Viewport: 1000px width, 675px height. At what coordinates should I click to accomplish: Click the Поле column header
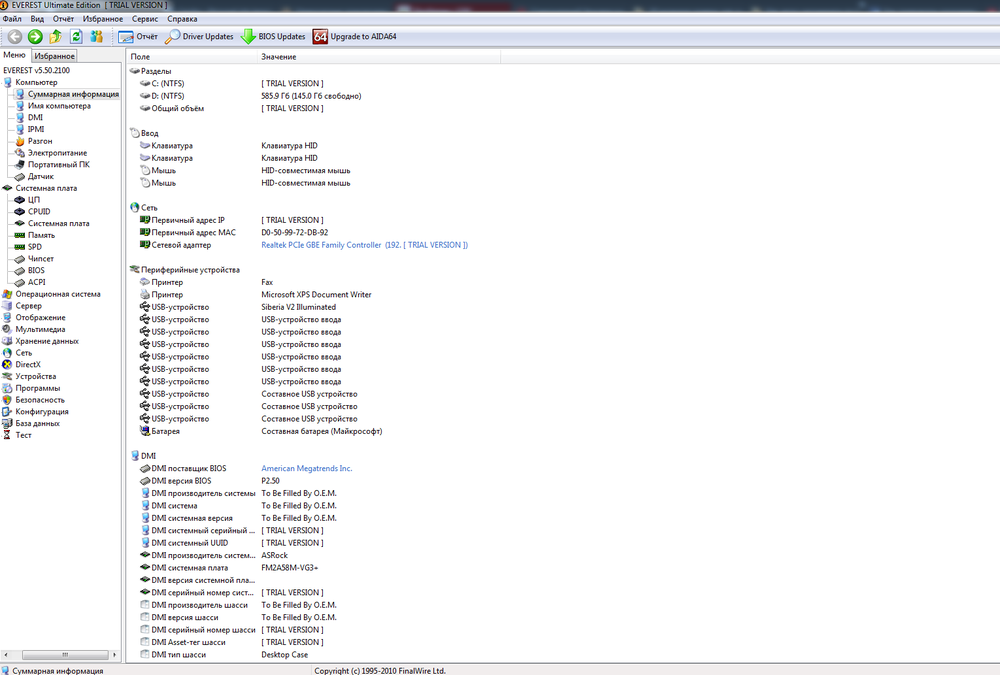pos(191,57)
